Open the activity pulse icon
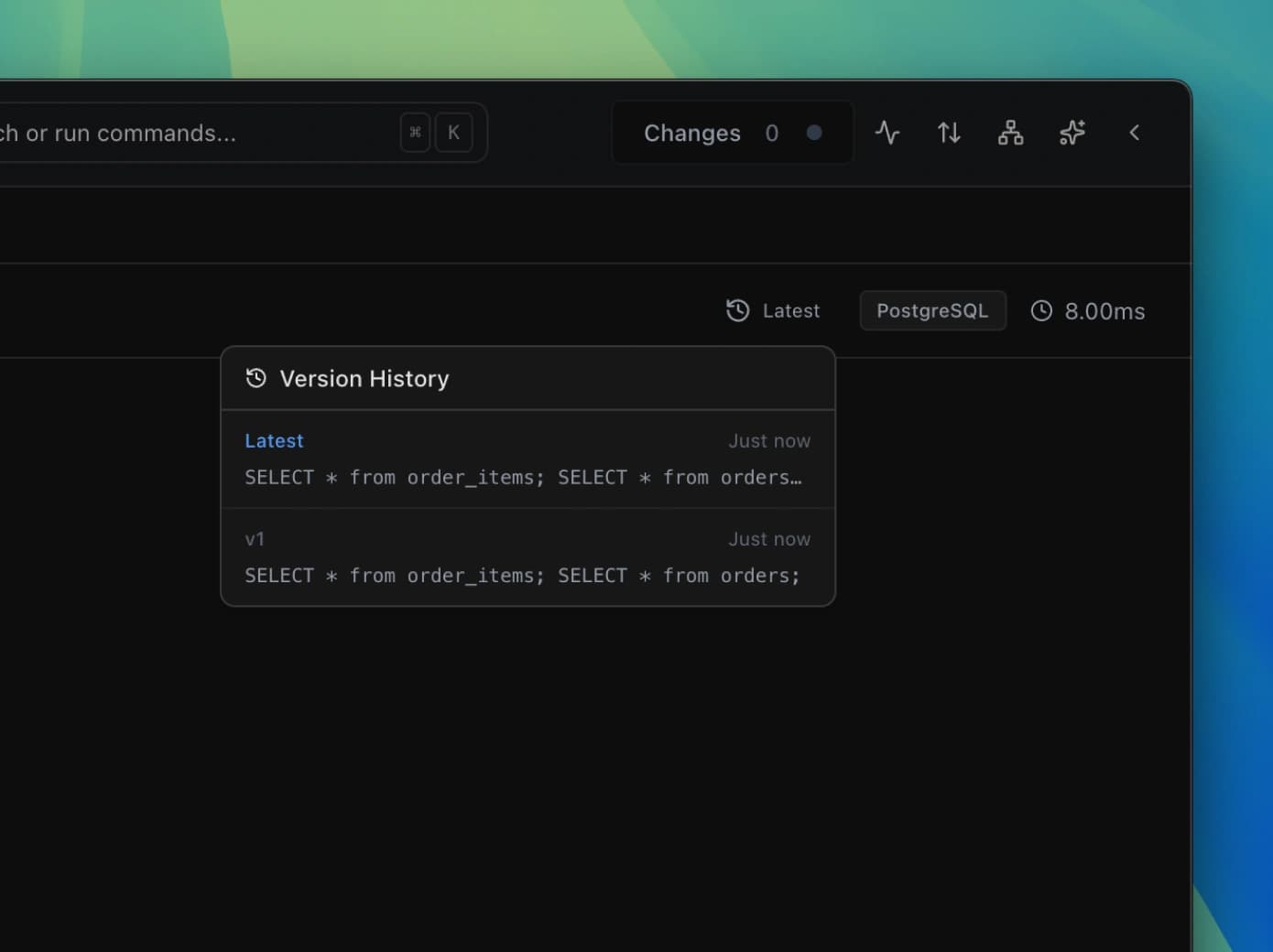 pyautogui.click(x=887, y=133)
